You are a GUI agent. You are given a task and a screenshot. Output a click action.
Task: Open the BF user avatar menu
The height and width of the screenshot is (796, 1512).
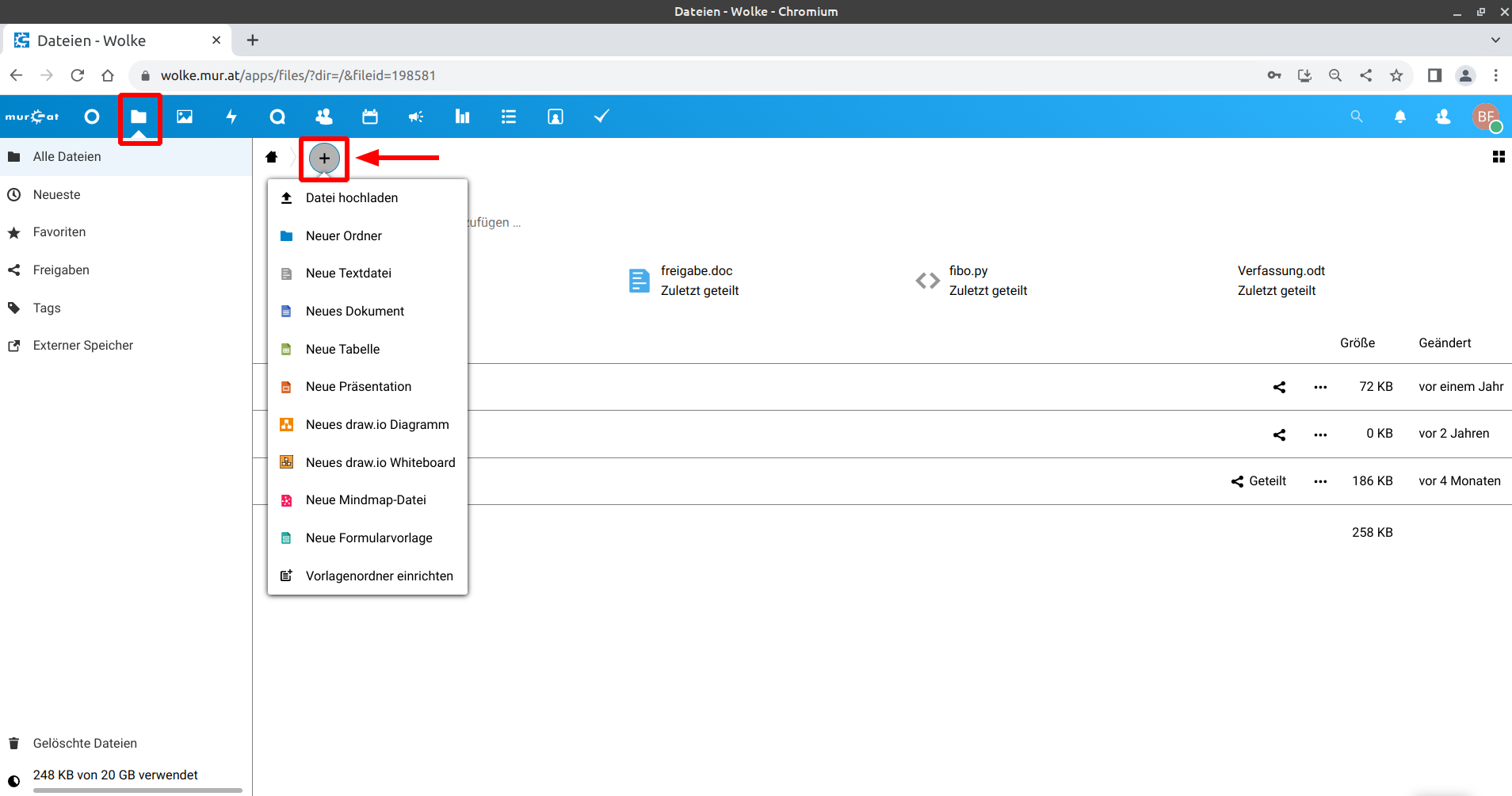[1486, 117]
